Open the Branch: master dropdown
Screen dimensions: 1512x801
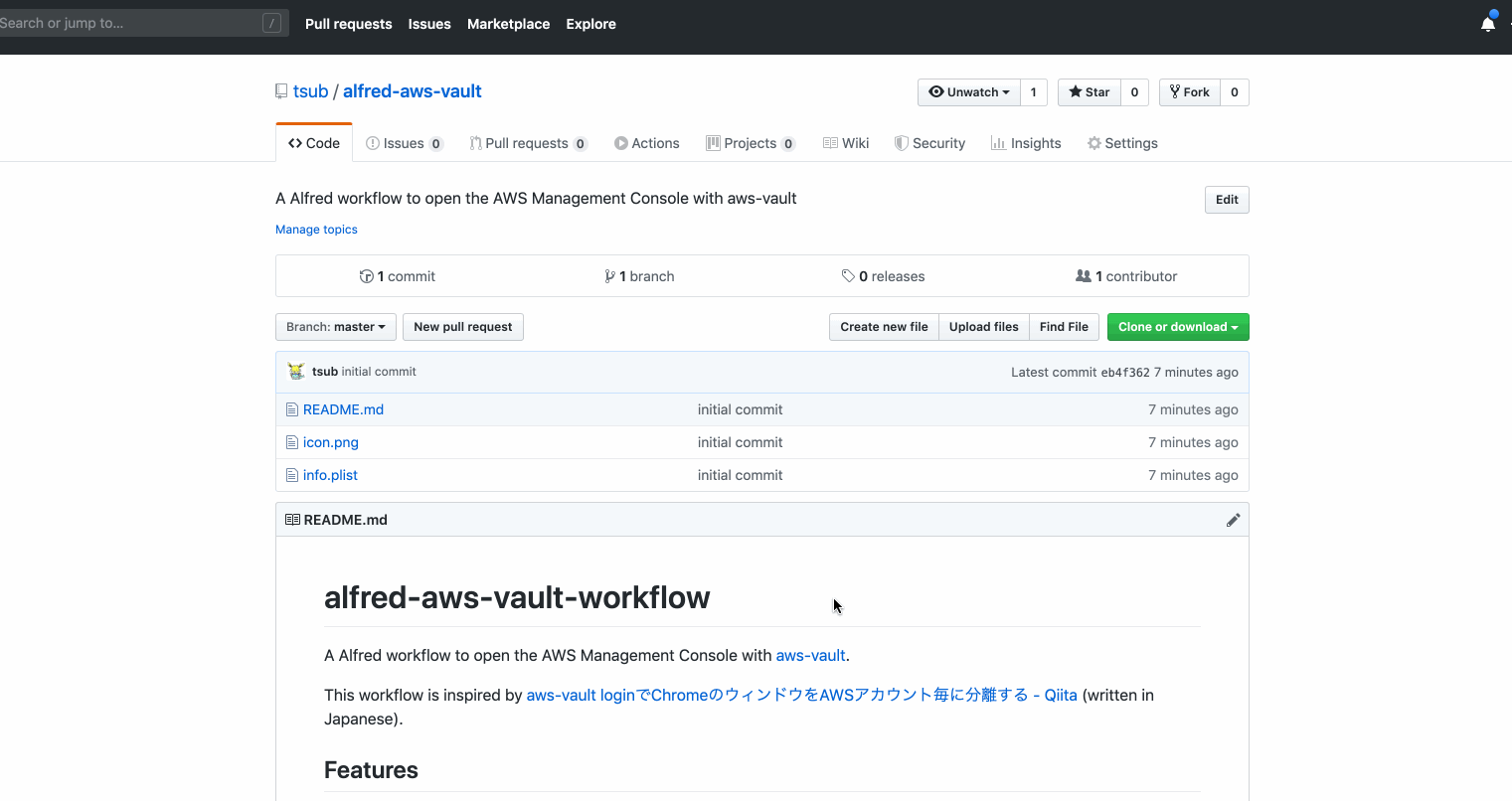point(336,327)
